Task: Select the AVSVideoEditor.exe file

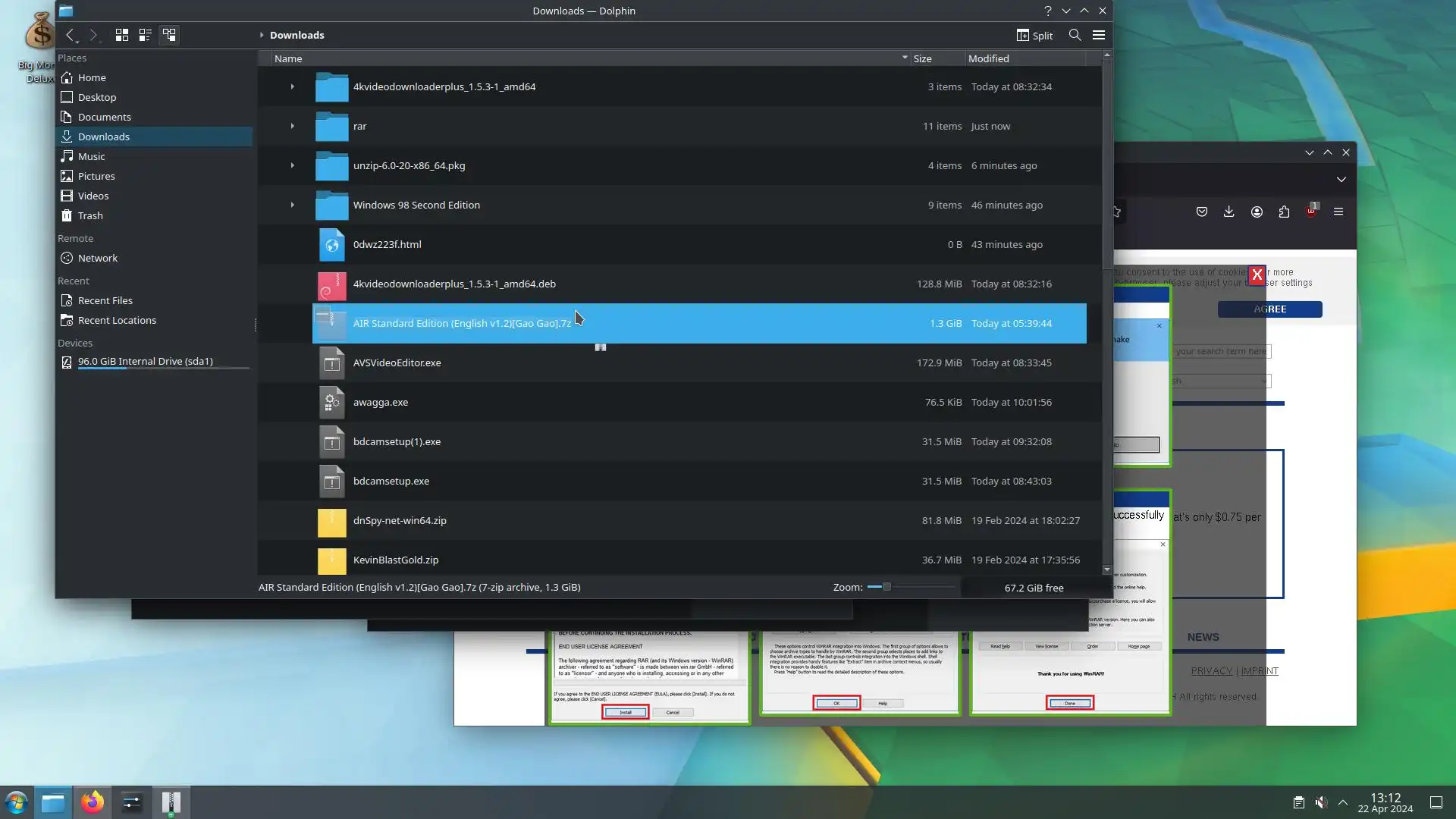Action: tap(397, 362)
